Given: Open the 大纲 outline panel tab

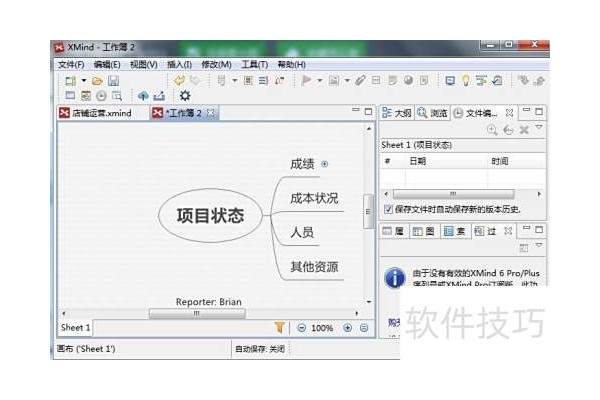Looking at the screenshot, I should tap(396, 113).
